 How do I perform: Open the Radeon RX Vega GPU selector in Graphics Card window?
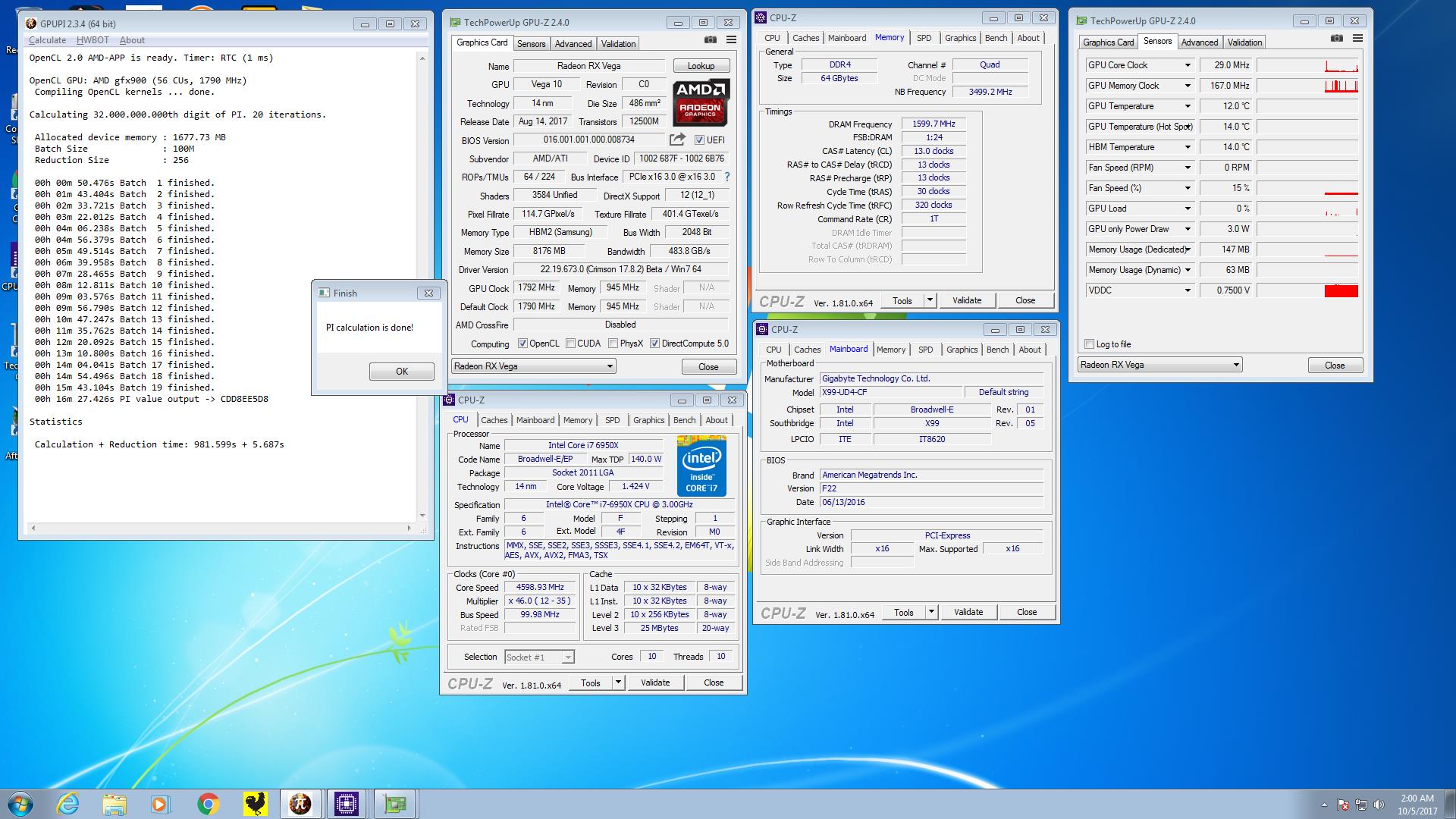pyautogui.click(x=534, y=366)
